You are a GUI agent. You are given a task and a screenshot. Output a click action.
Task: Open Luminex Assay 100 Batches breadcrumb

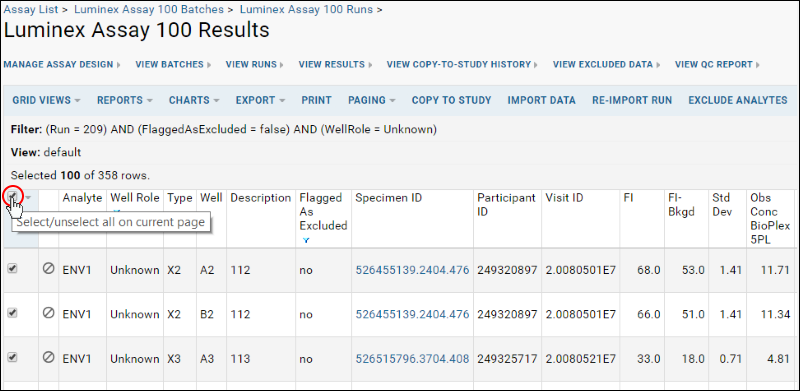pyautogui.click(x=149, y=9)
